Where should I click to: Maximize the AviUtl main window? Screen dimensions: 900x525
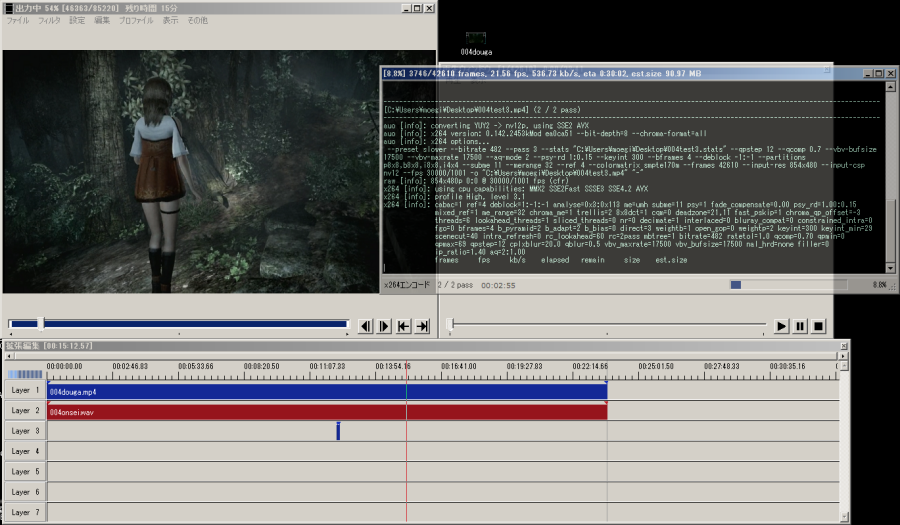point(417,8)
